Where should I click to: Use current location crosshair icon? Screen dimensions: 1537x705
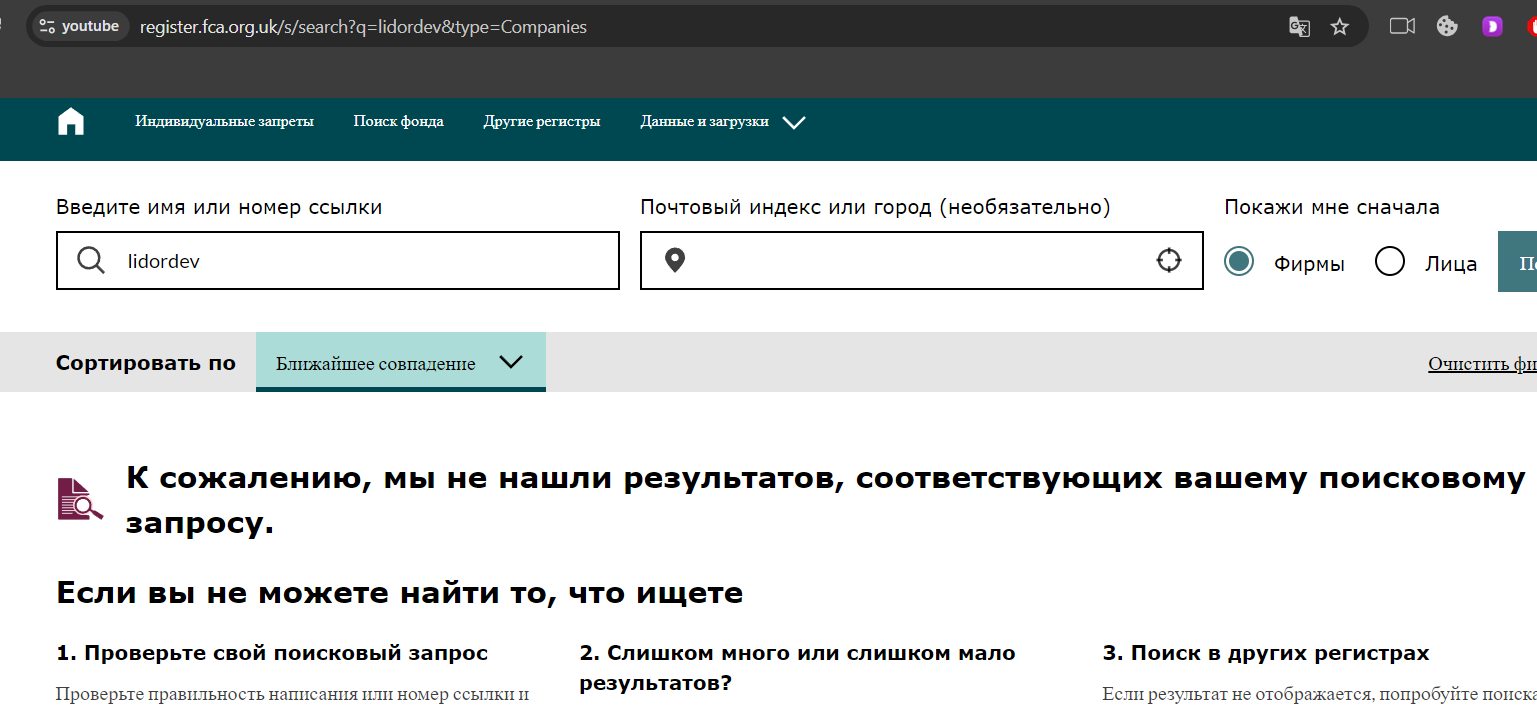click(1168, 261)
